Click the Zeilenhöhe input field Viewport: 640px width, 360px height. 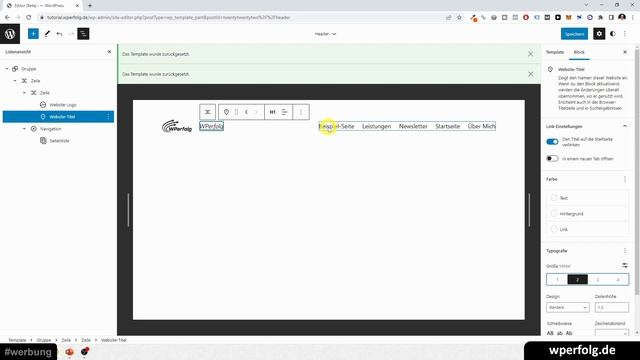(611, 307)
